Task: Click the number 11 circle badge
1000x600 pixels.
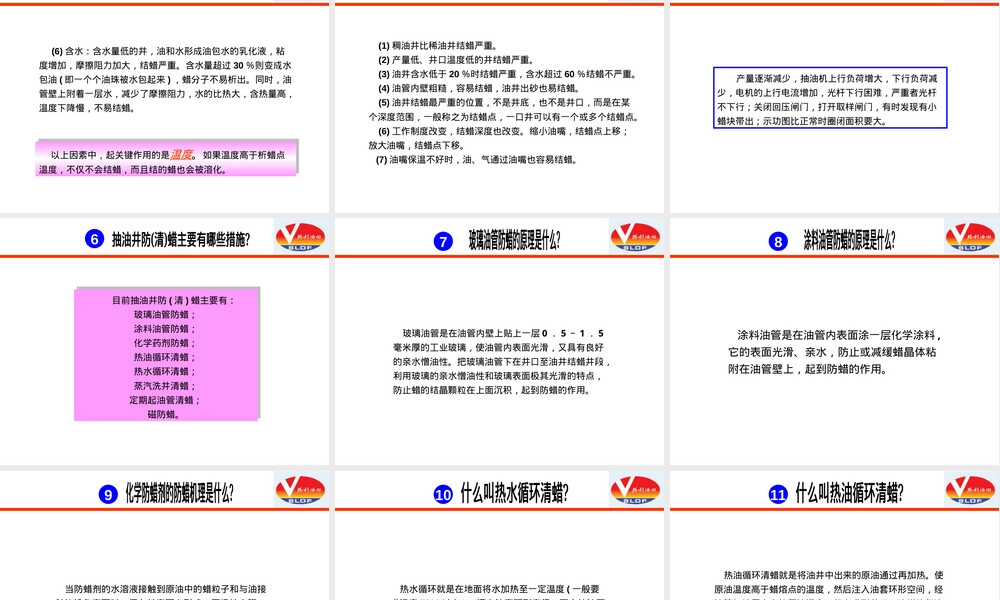Action: [x=778, y=494]
